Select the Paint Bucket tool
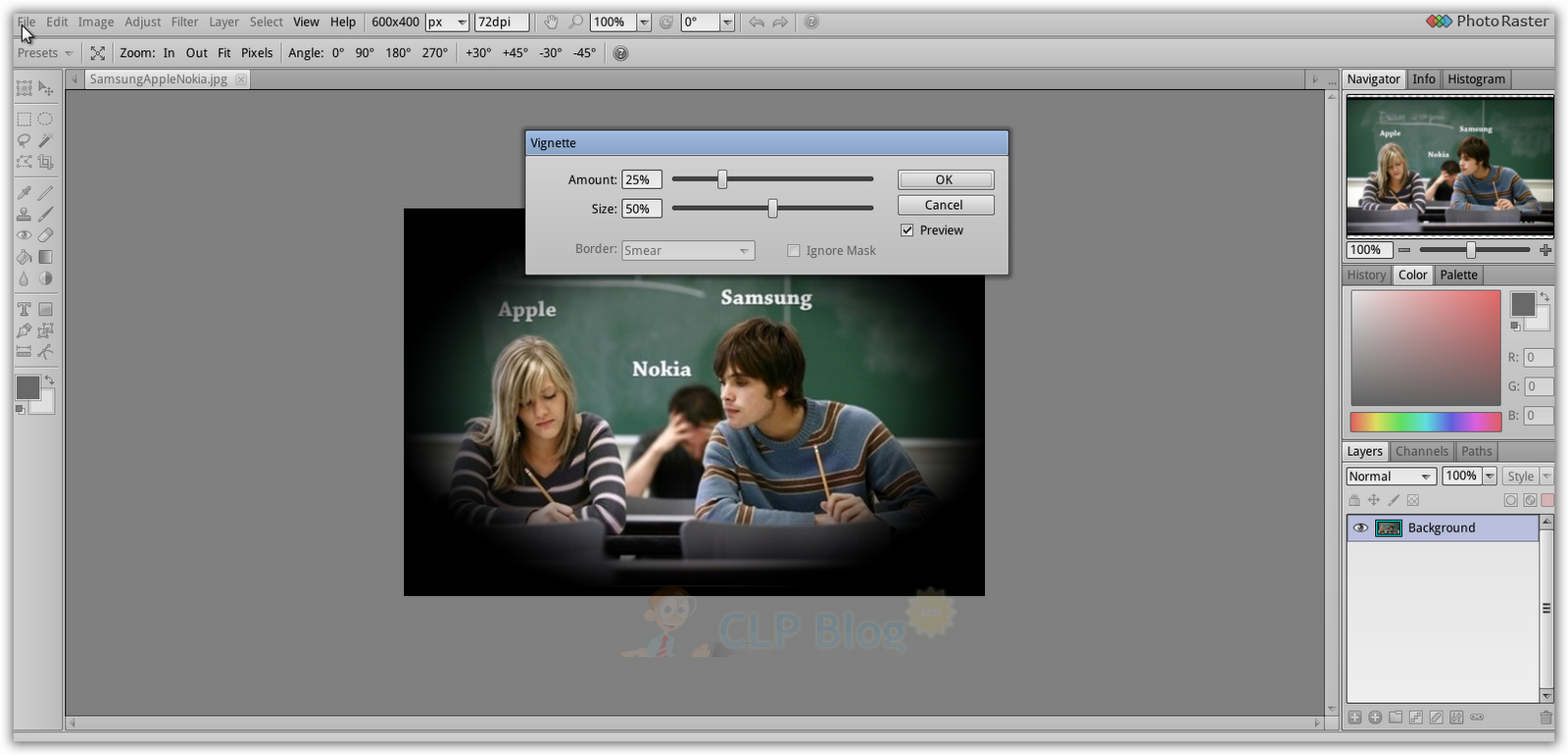 [x=24, y=257]
